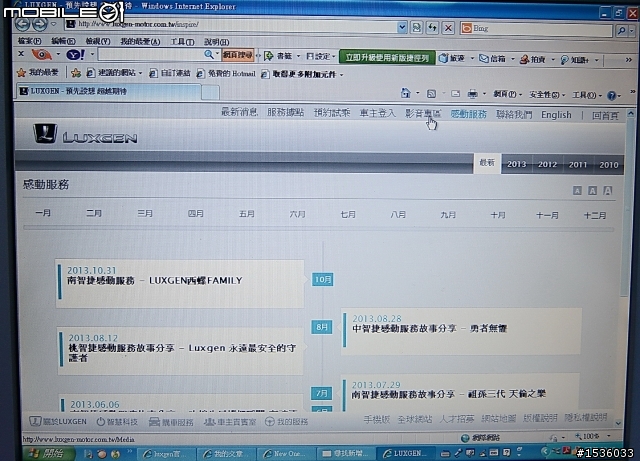640x461 pixels.
Task: Expand the 建議的網站 suggested sites dropdown
Action: (x=140, y=73)
